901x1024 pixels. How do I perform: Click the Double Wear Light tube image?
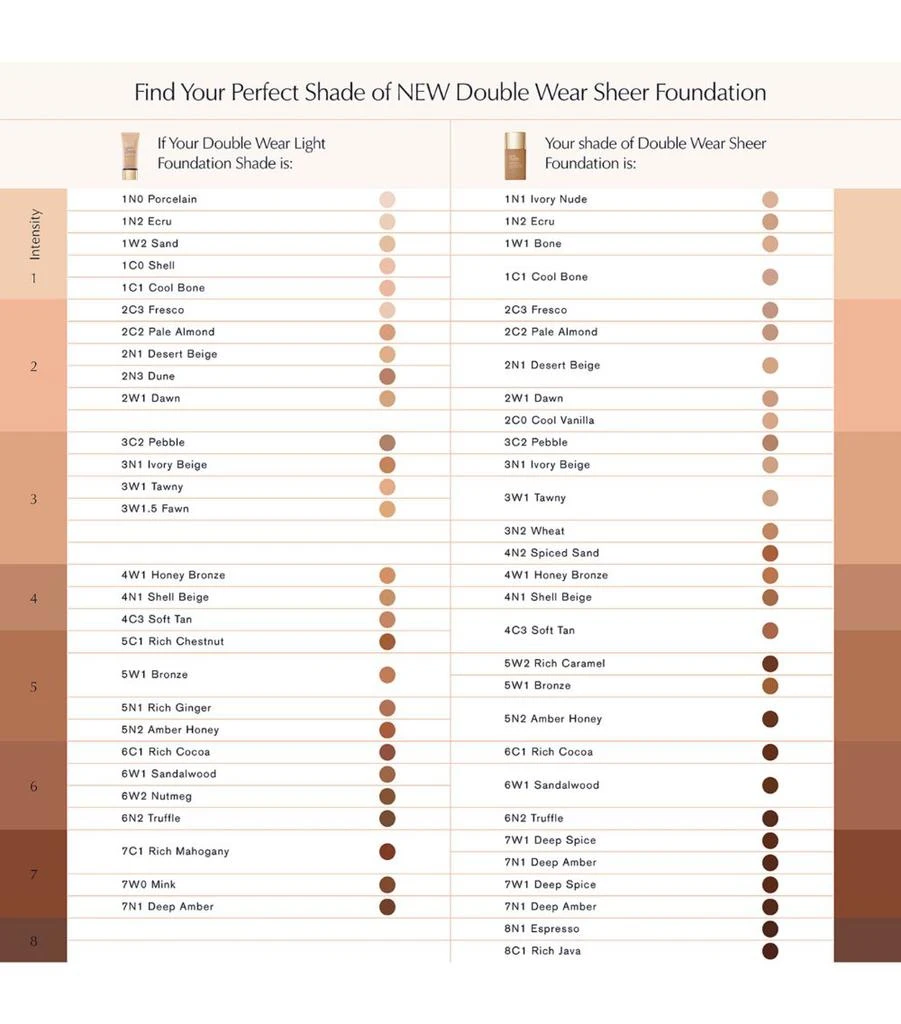click(x=130, y=155)
